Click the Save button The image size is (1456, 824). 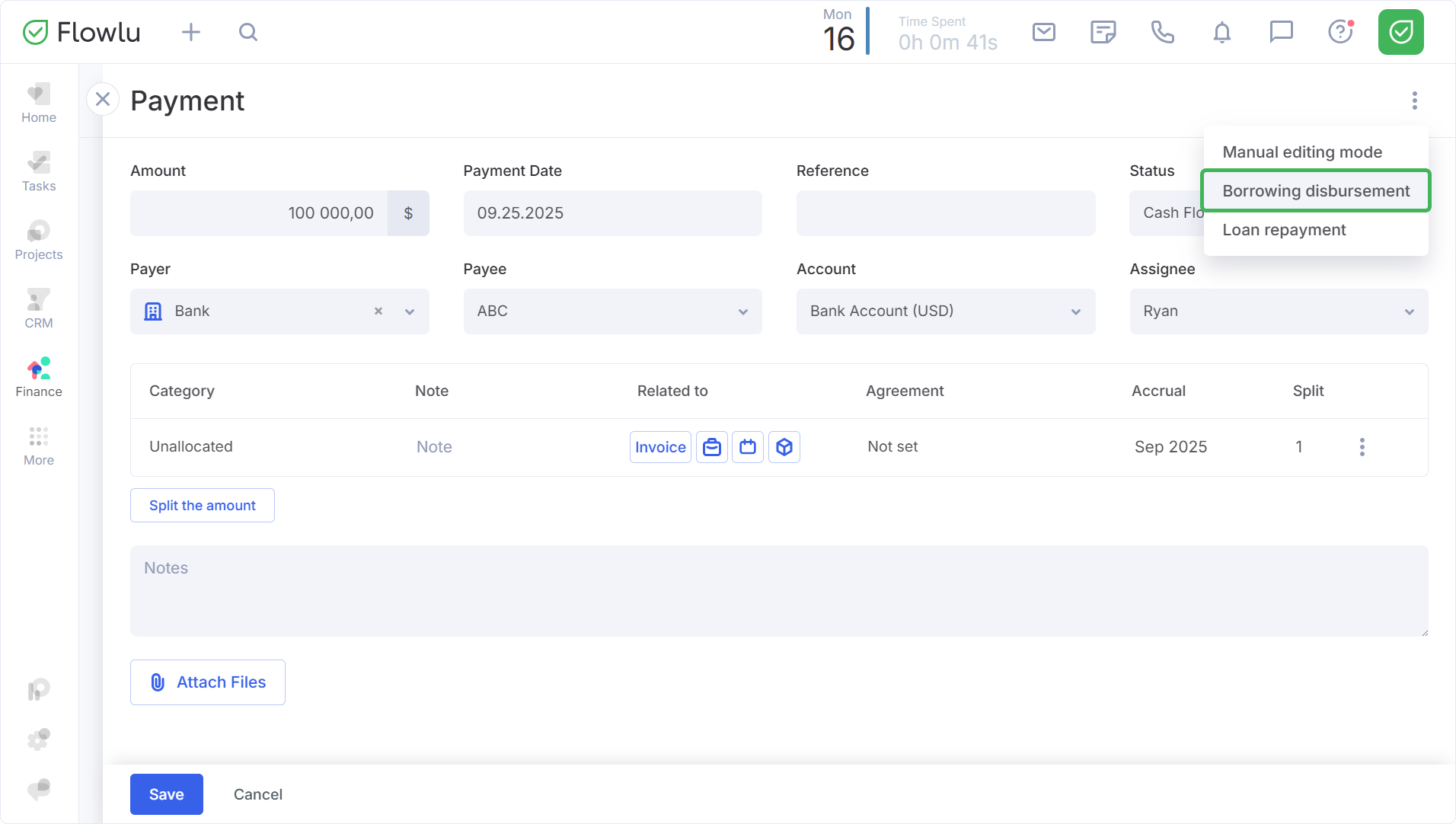[166, 794]
